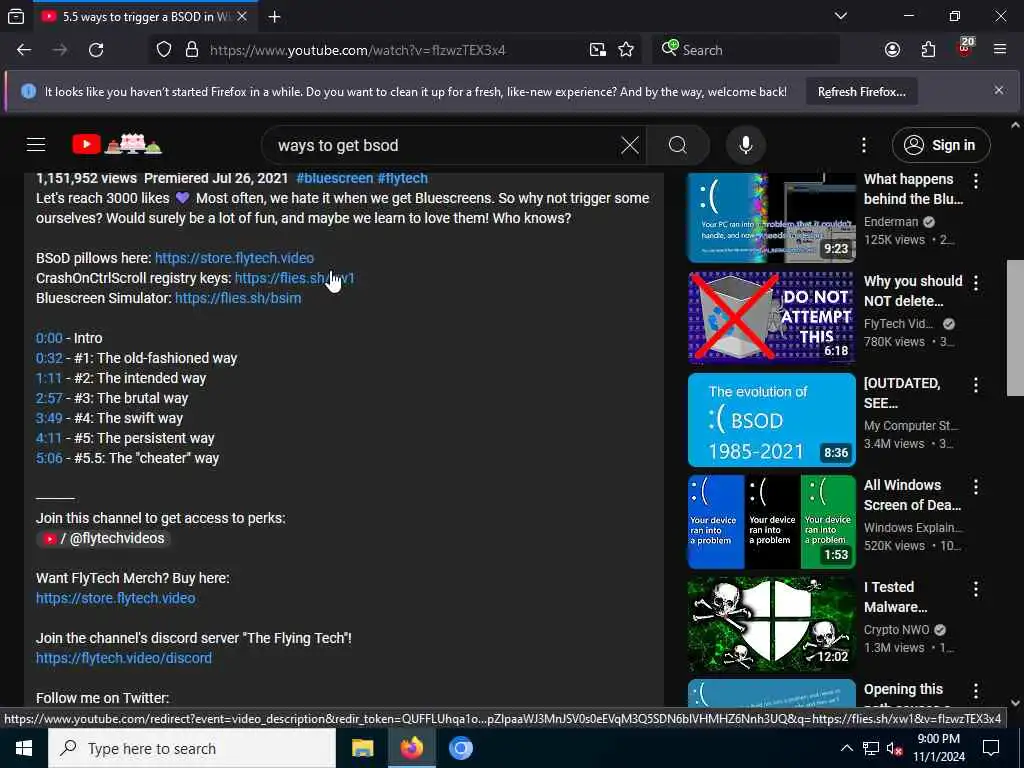
Task: Dismiss the Firefox notification bar
Action: 999,91
